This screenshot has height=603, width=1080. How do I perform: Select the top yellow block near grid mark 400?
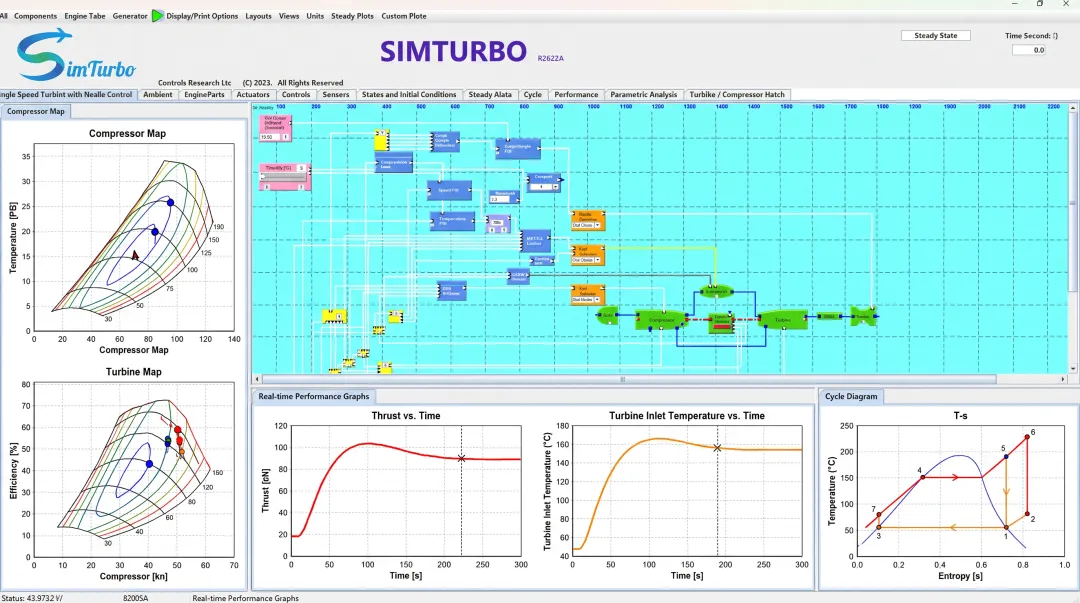[382, 140]
